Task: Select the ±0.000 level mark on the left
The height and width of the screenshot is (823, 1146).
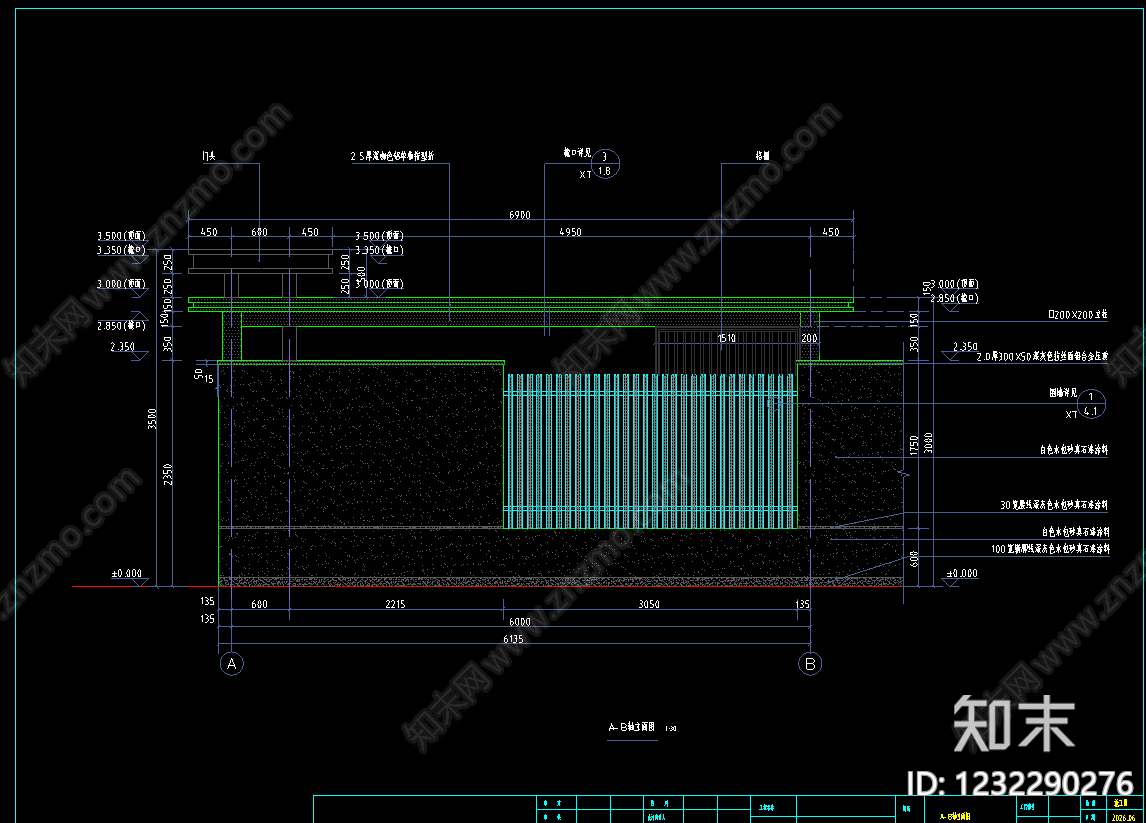Action: point(126,573)
